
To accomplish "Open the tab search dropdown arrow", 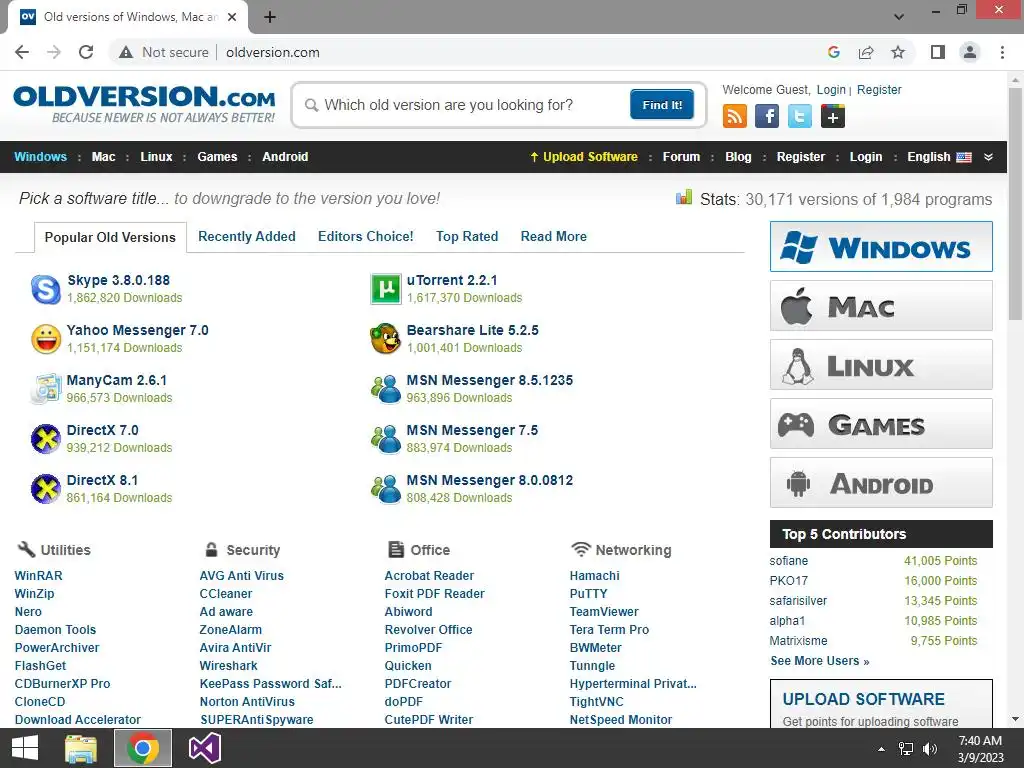I will 899,17.
